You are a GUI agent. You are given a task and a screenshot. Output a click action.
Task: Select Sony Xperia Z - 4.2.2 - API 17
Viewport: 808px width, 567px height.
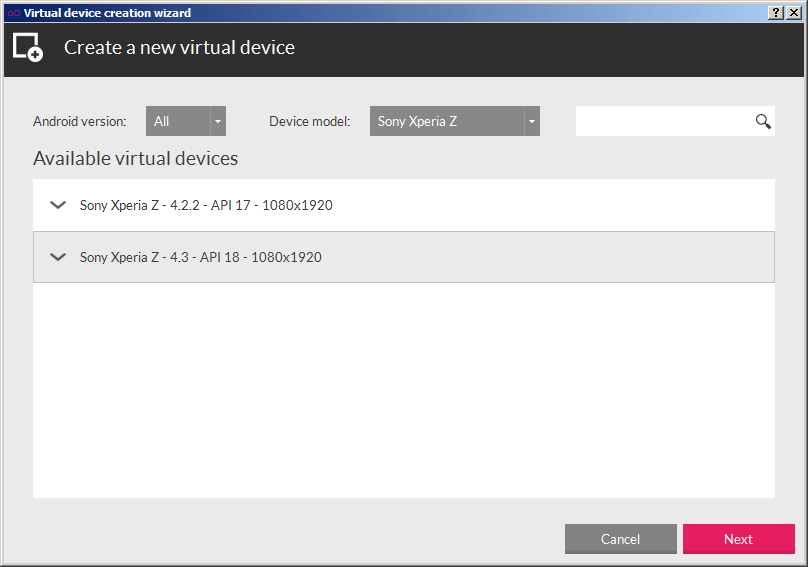pyautogui.click(x=404, y=205)
